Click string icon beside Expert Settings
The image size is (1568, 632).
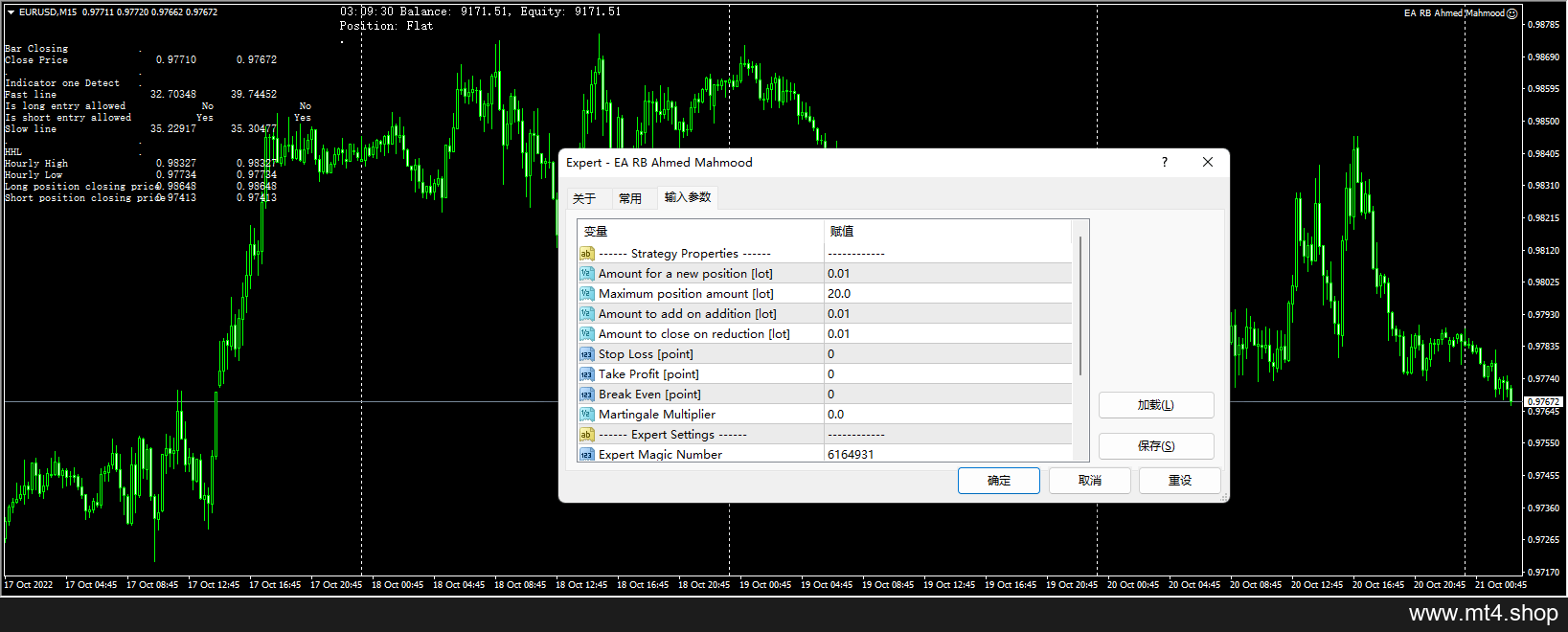586,435
